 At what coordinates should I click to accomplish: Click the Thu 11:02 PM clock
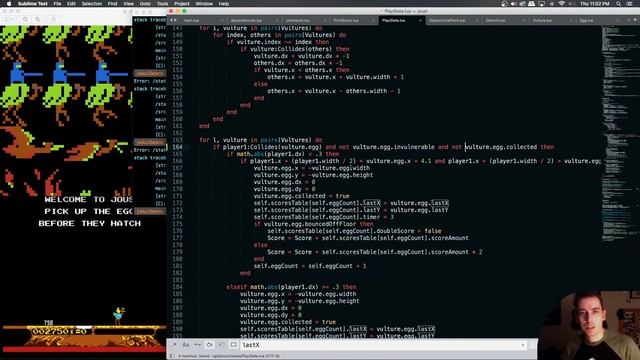595,4
